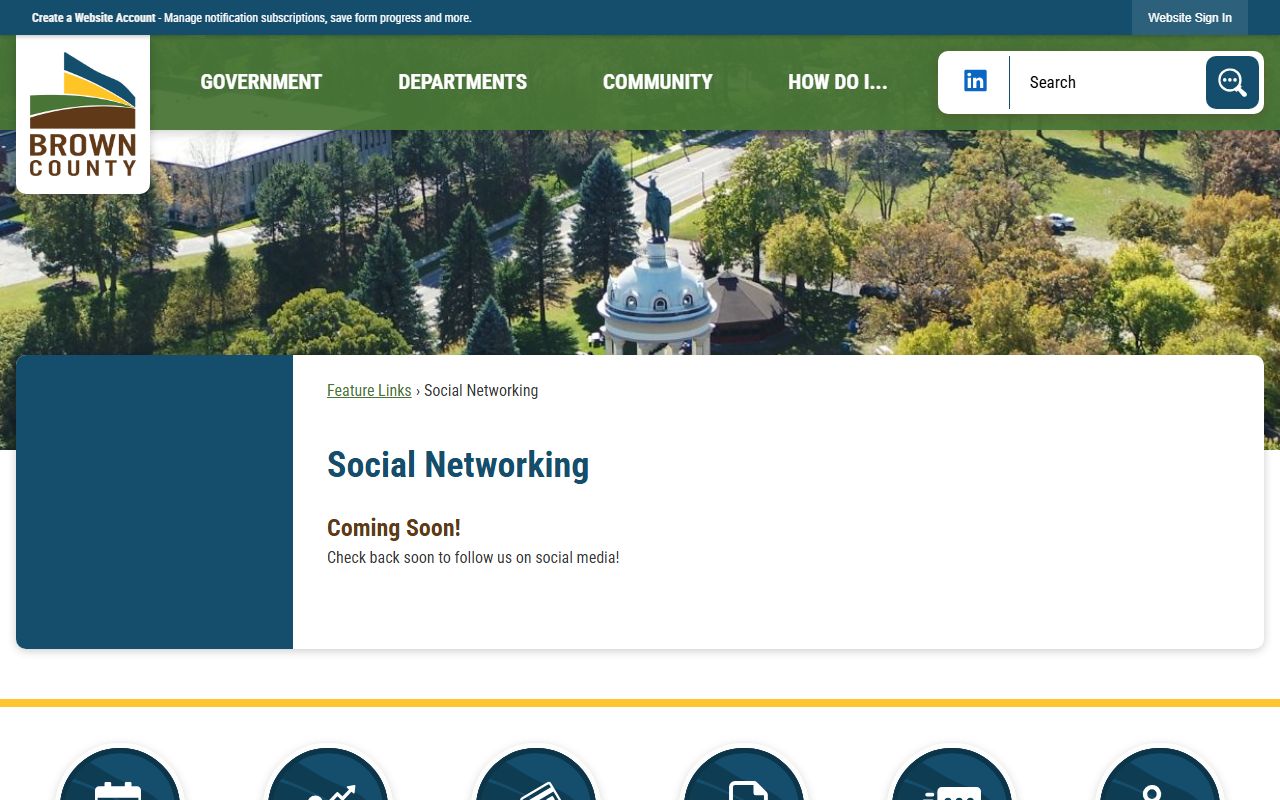Click the Website Sign In button
This screenshot has width=1280, height=800.
click(1190, 18)
